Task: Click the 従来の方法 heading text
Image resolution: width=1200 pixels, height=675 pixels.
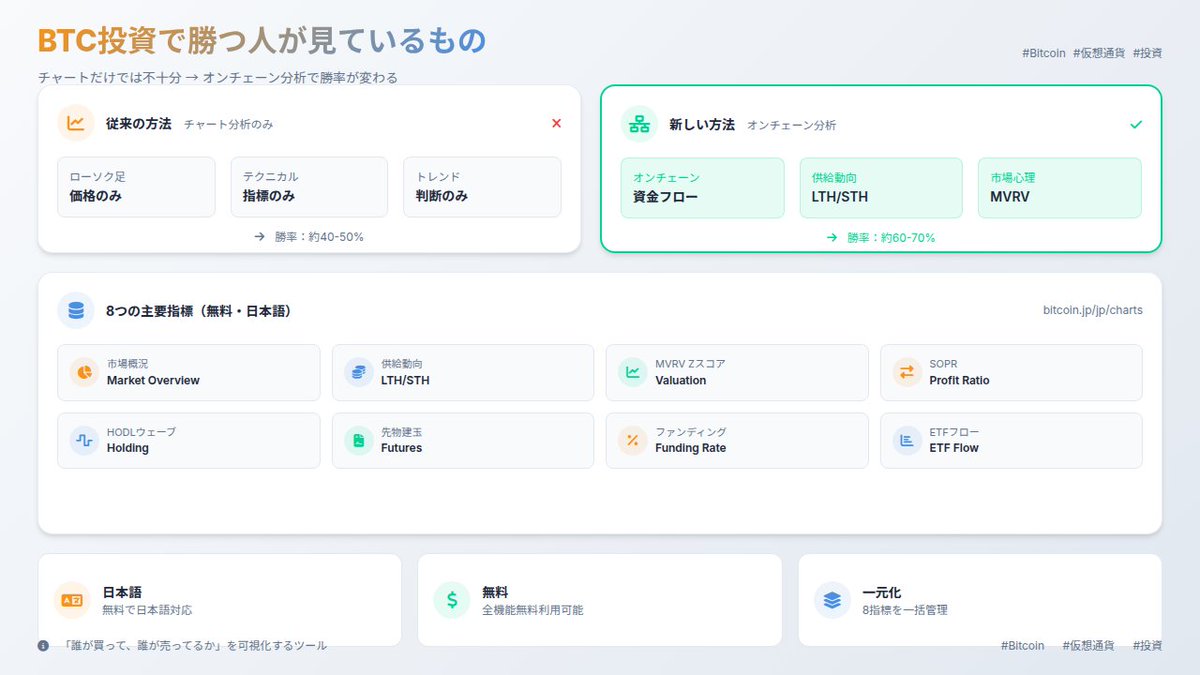Action: tap(139, 124)
